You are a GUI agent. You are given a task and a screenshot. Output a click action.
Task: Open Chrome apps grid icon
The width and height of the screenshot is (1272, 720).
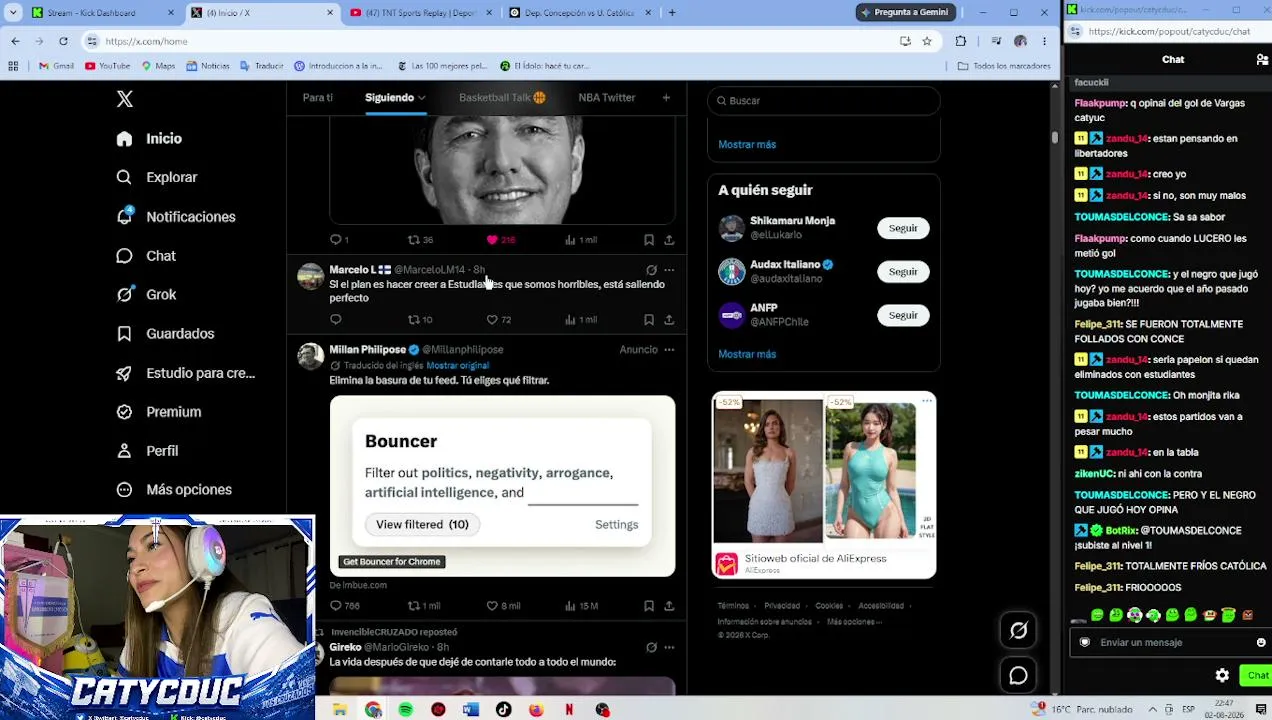[13, 66]
